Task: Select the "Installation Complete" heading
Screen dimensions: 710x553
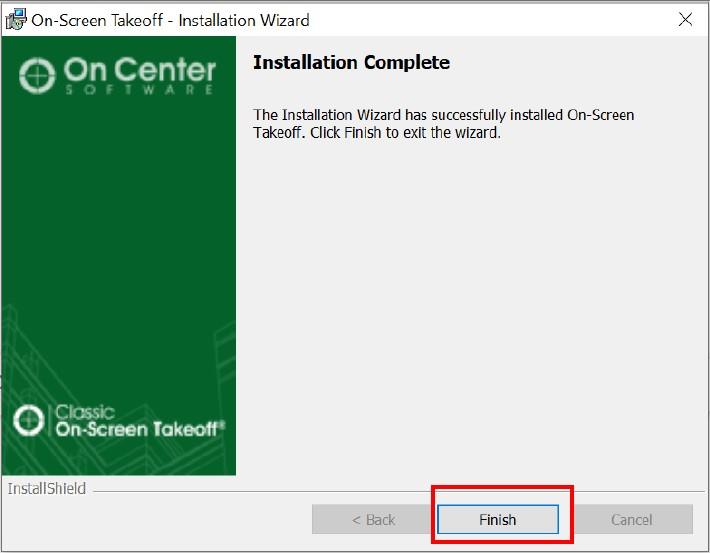Action: (351, 63)
